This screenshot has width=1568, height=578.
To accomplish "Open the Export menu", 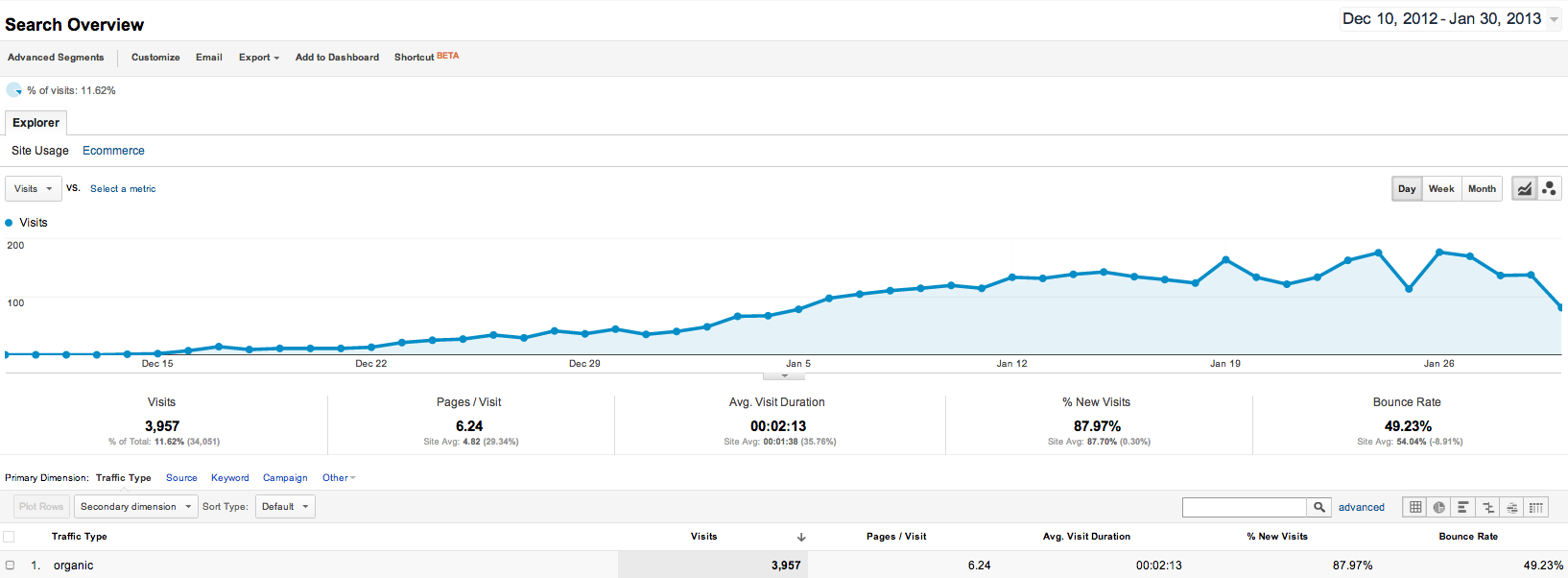I will tap(258, 58).
